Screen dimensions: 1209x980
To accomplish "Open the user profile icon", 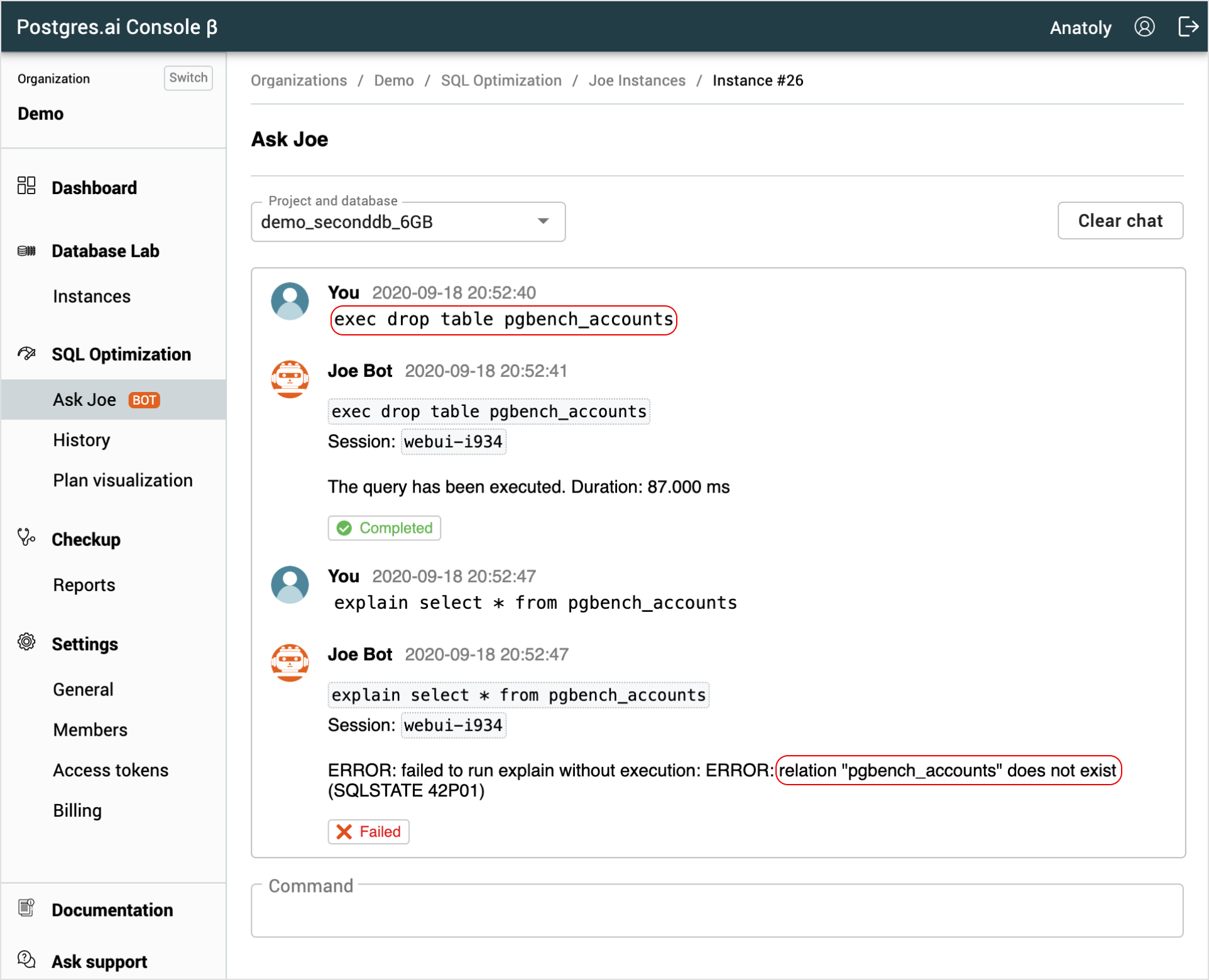I will point(1144,27).
